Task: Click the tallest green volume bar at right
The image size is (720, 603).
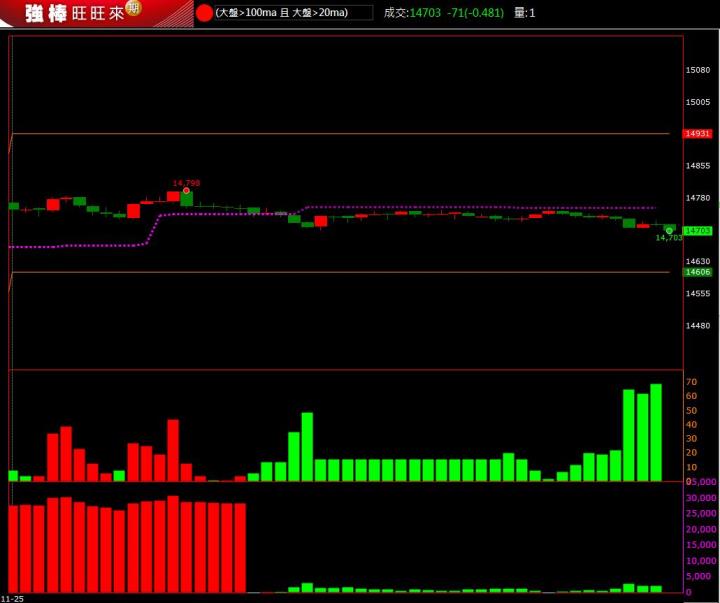Action: (656, 433)
